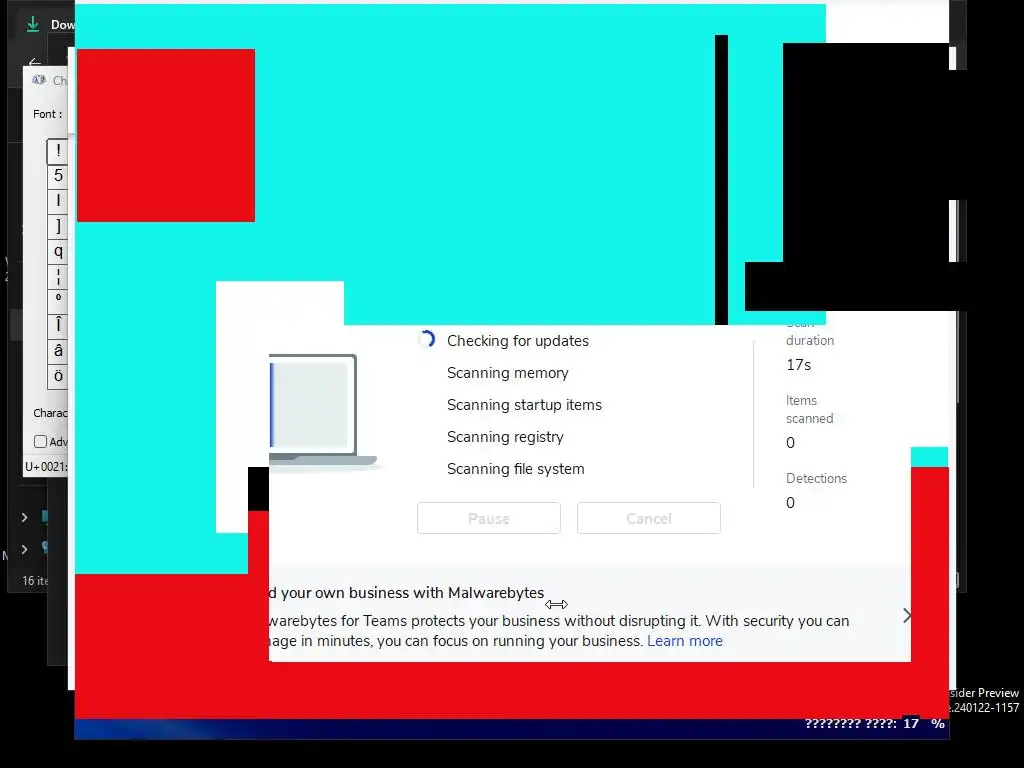Select the 'Î' character cell
The width and height of the screenshot is (1024, 768).
[57, 325]
